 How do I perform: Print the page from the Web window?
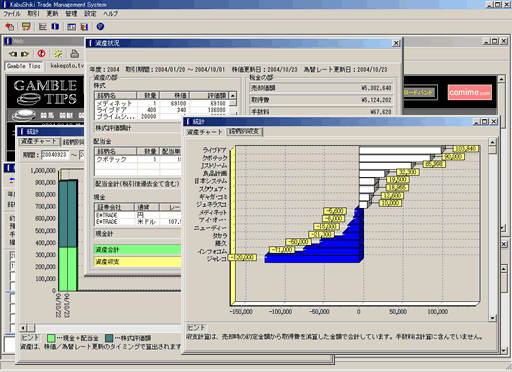click(x=75, y=53)
